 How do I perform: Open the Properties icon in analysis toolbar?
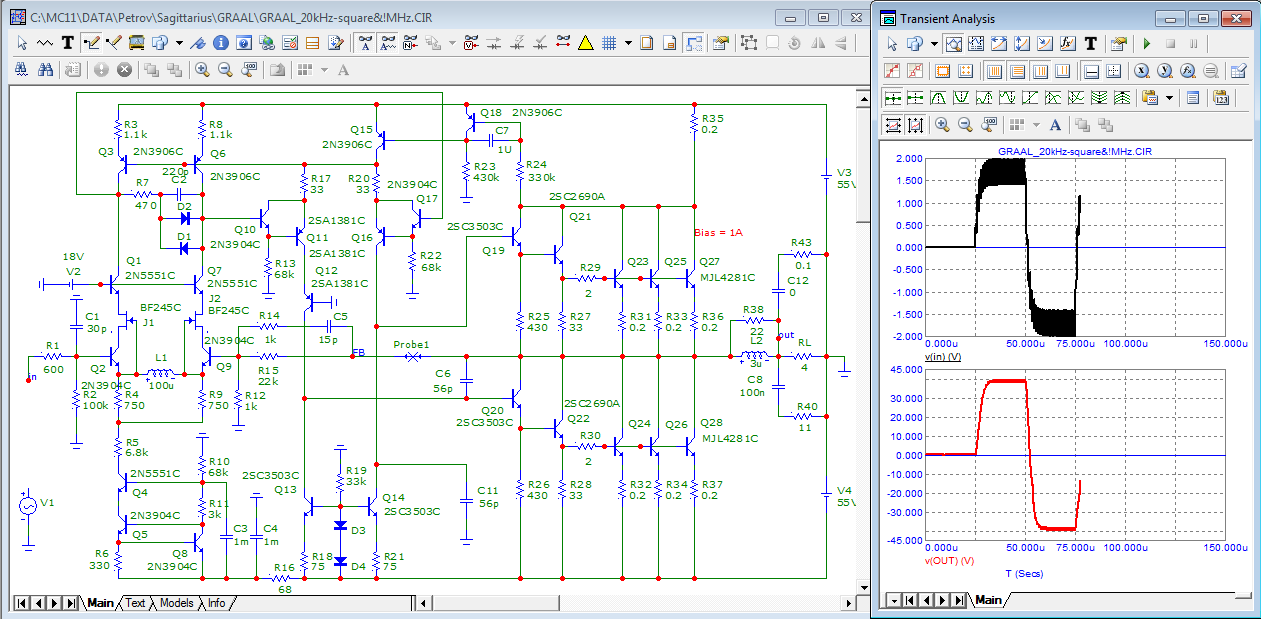1118,44
